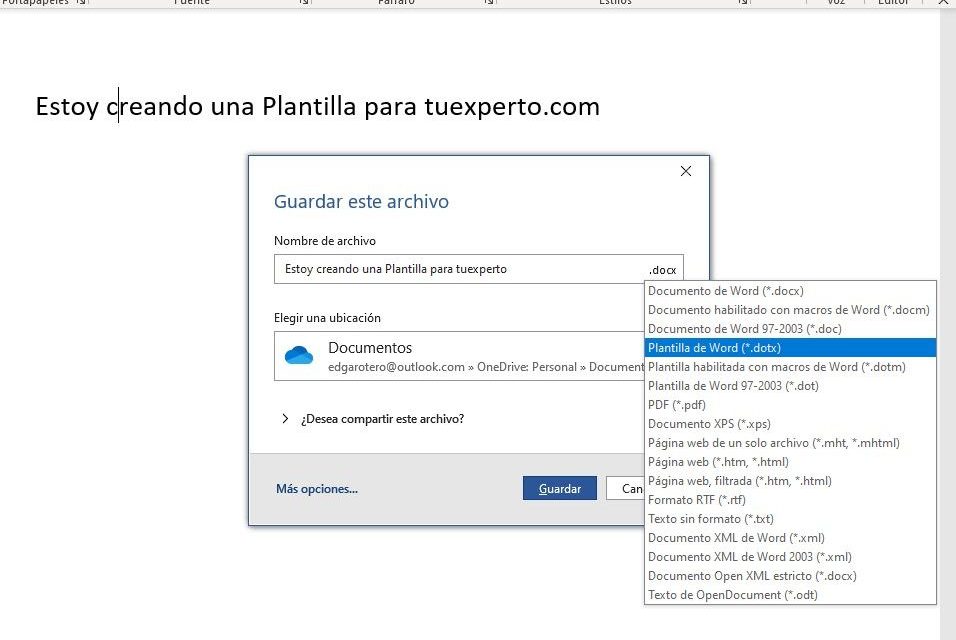Choose Página web, filtrada format

tap(739, 481)
